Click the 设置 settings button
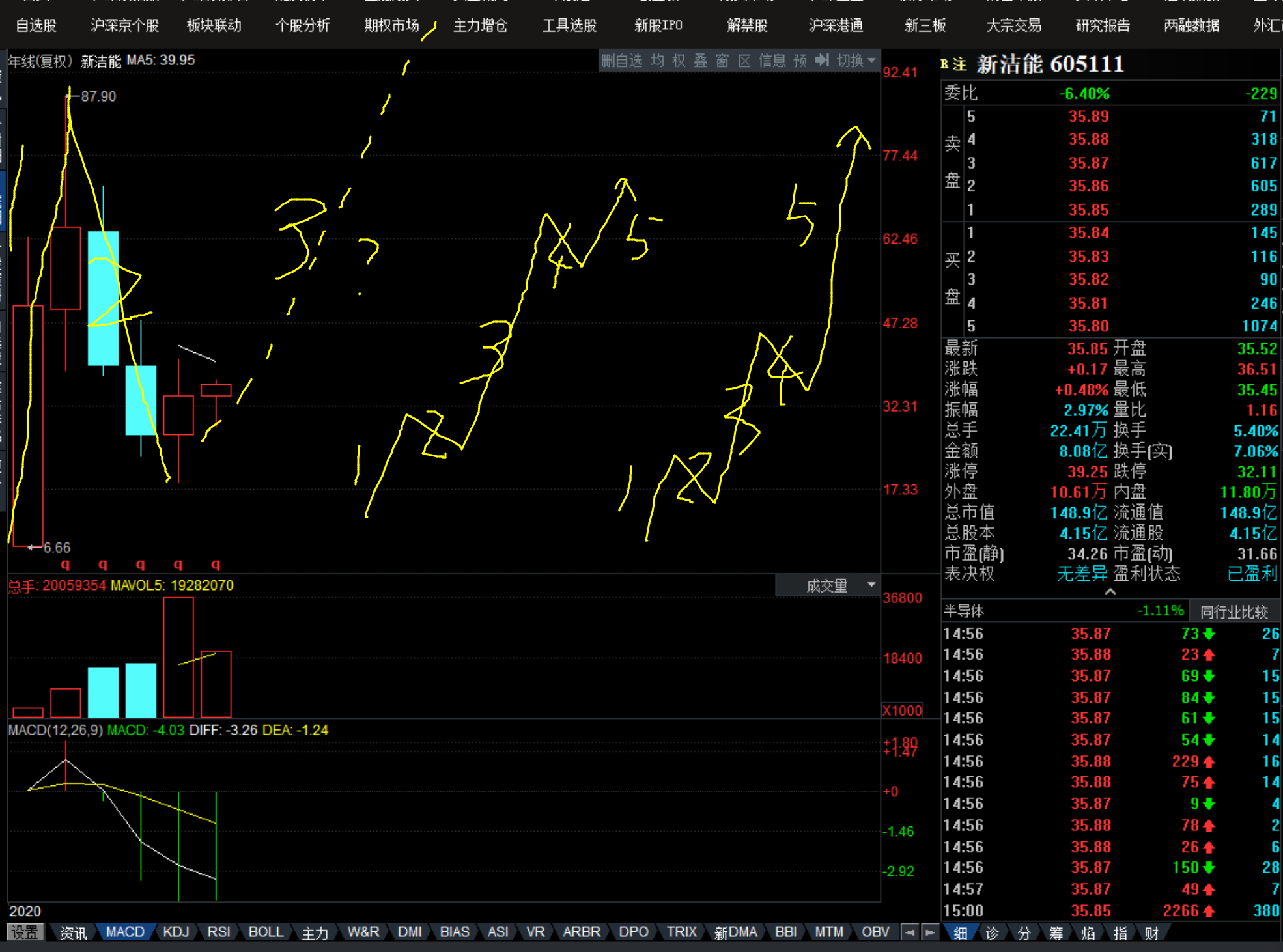 [x=25, y=932]
